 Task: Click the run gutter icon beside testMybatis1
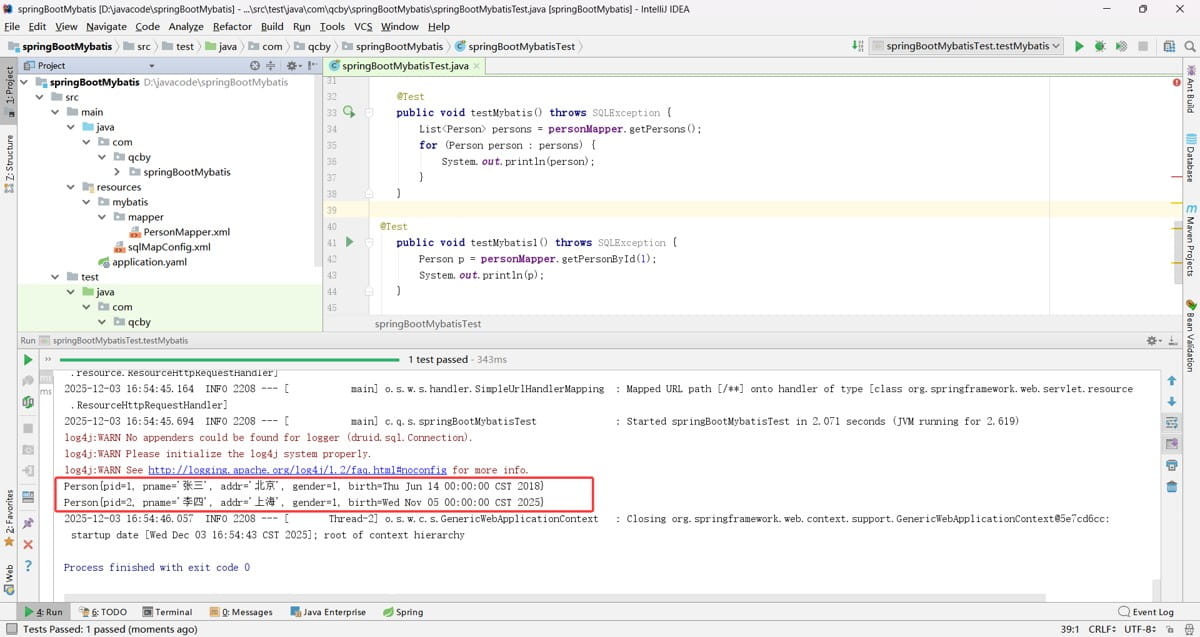350,242
